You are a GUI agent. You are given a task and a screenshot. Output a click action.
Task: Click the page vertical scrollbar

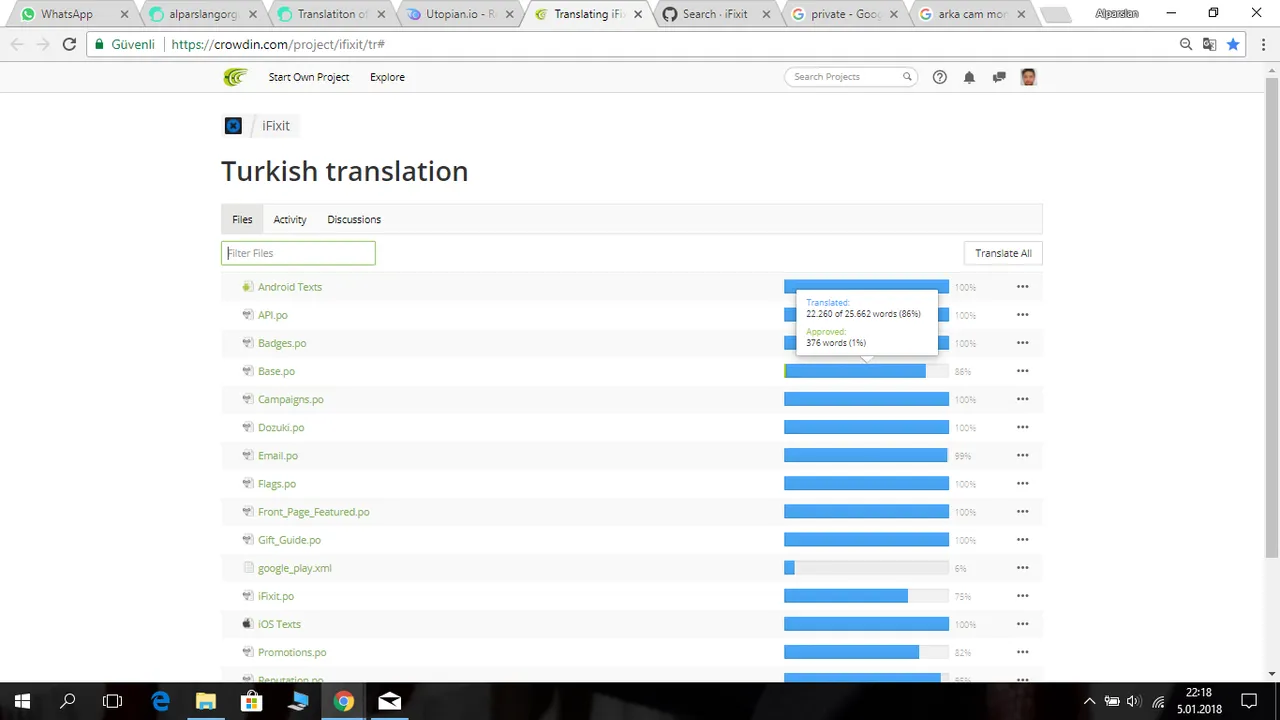tap(1272, 320)
